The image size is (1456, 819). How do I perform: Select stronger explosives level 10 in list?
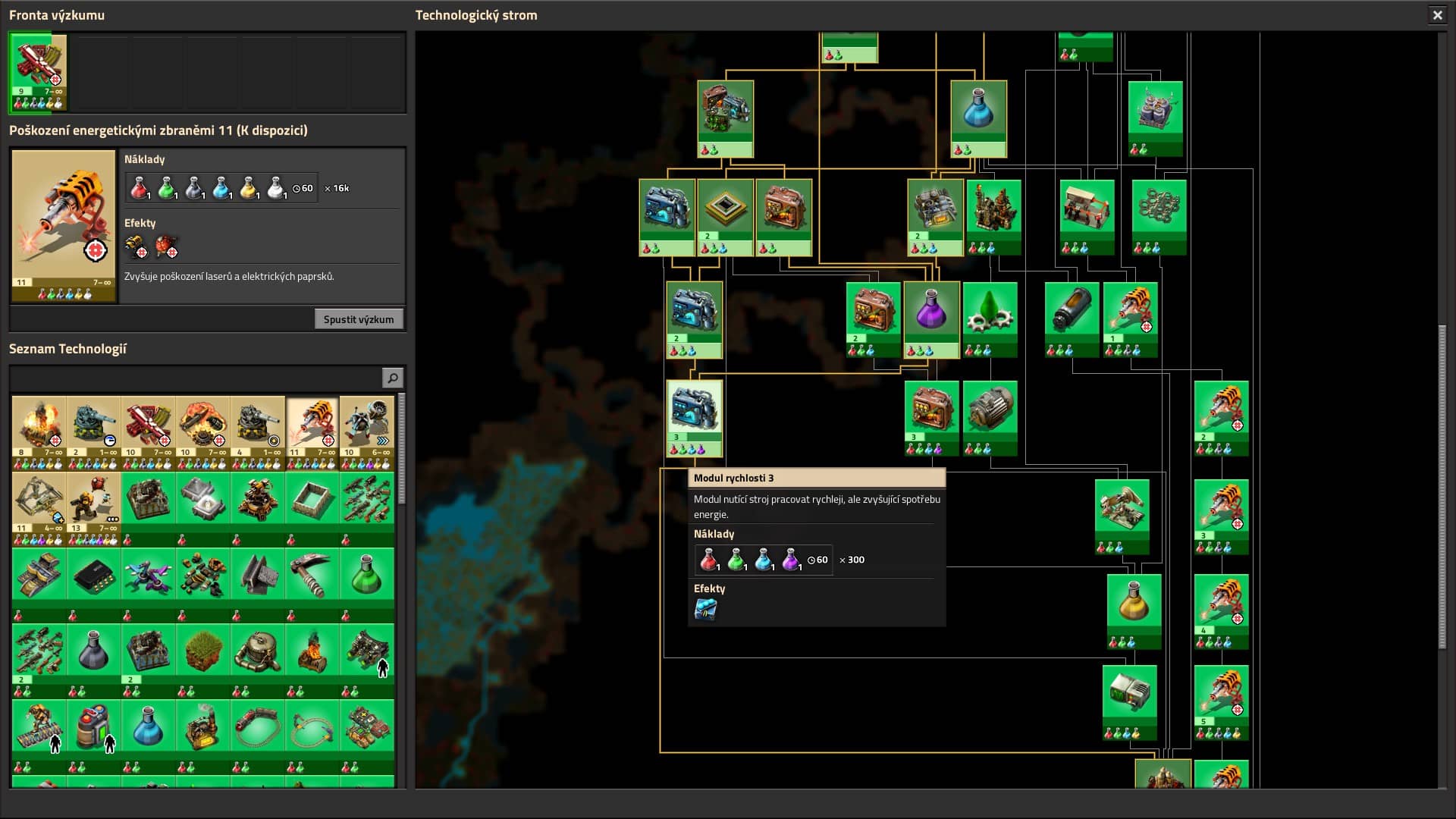click(203, 432)
